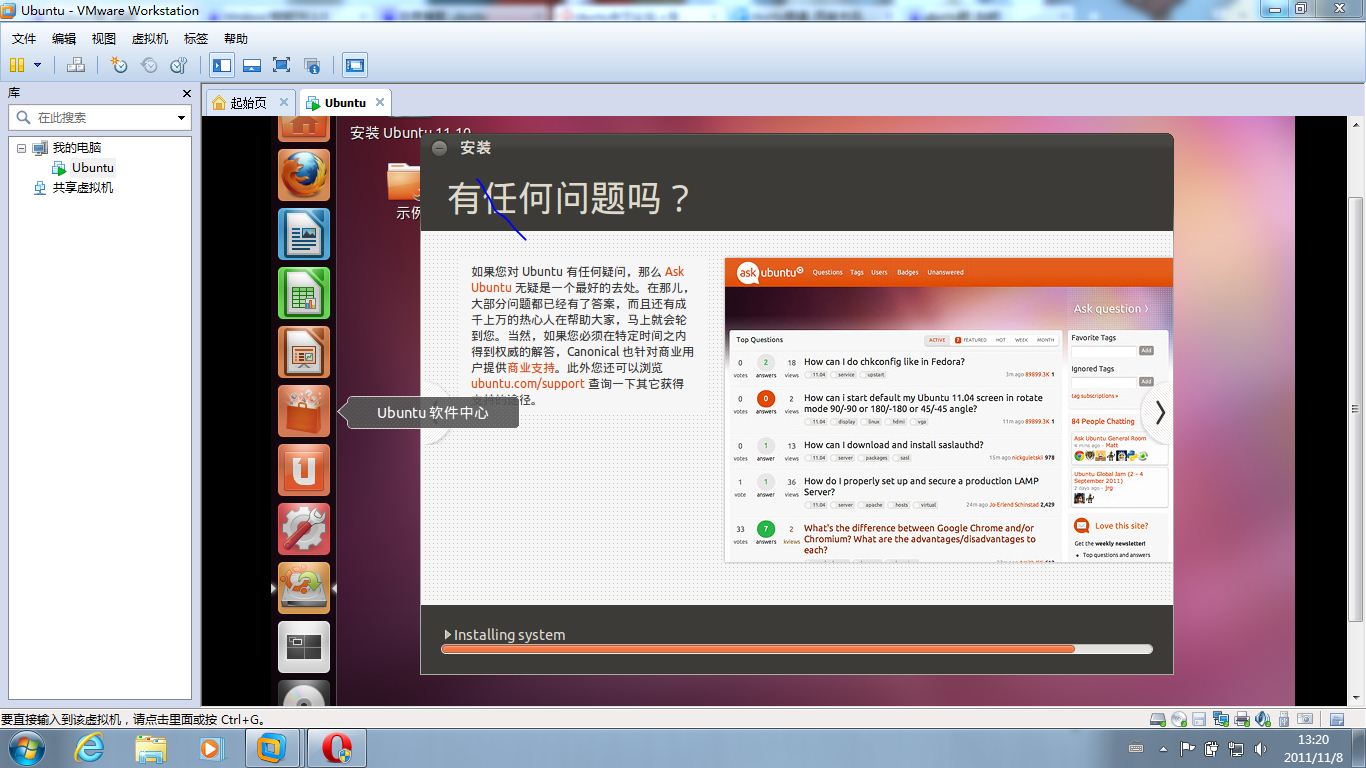Expand the Installing system details triangle

click(448, 635)
